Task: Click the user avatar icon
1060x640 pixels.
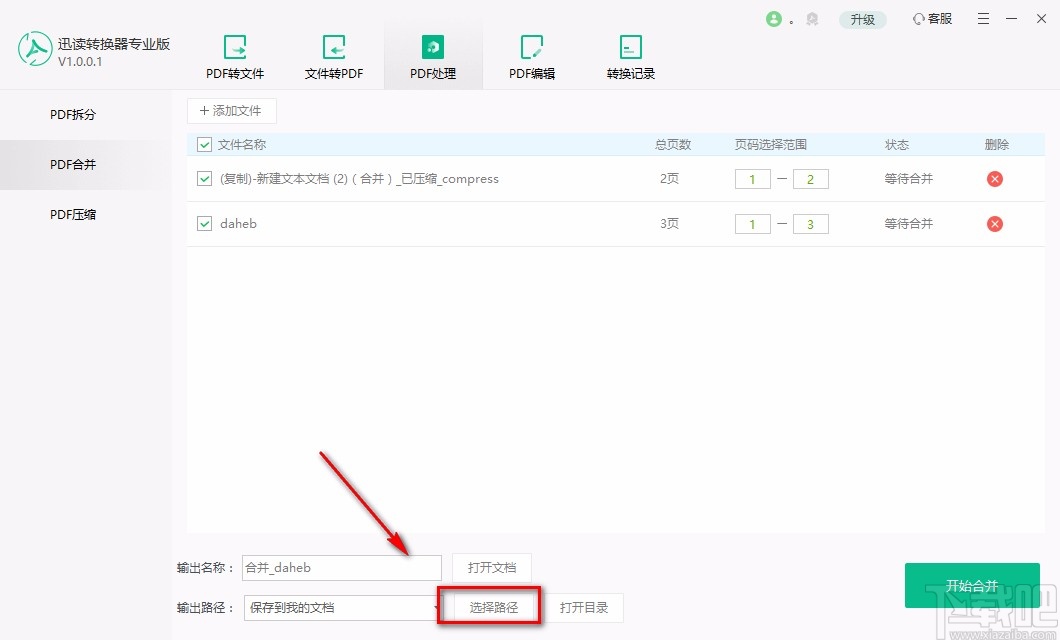Action: point(776,18)
